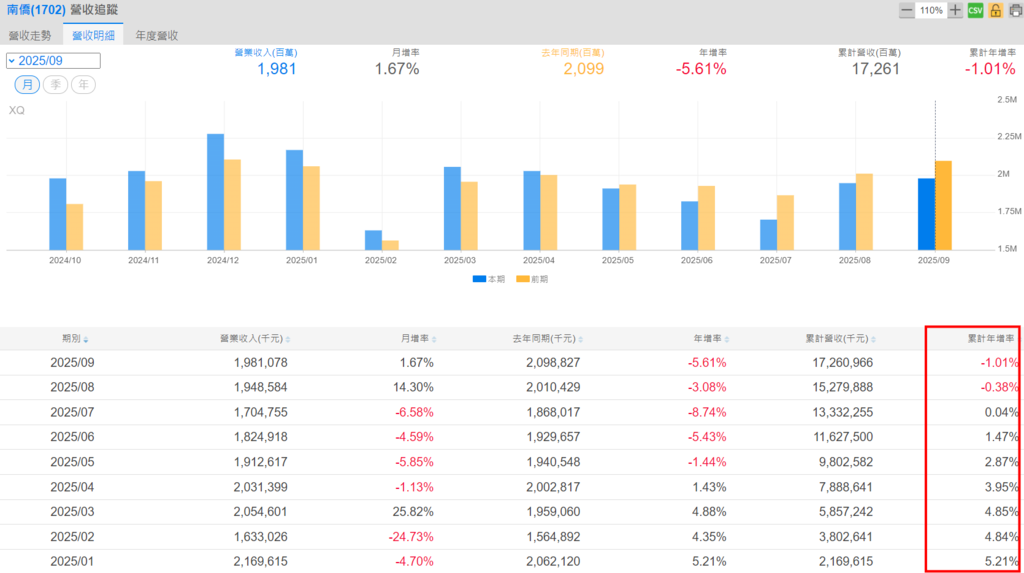Click last-year value 1,564,892
The height and width of the screenshot is (573, 1024).
553,537
